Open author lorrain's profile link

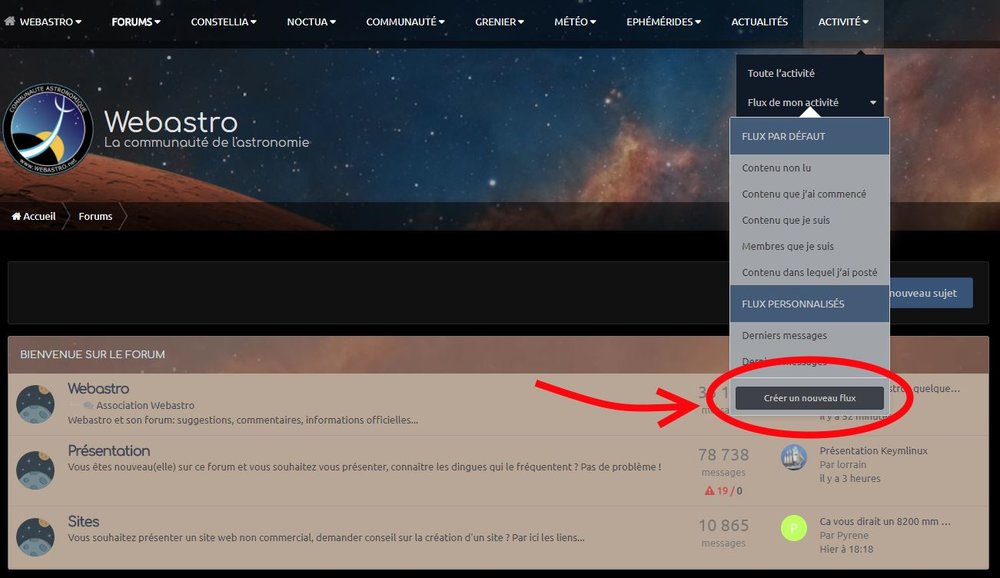pyautogui.click(x=852, y=464)
